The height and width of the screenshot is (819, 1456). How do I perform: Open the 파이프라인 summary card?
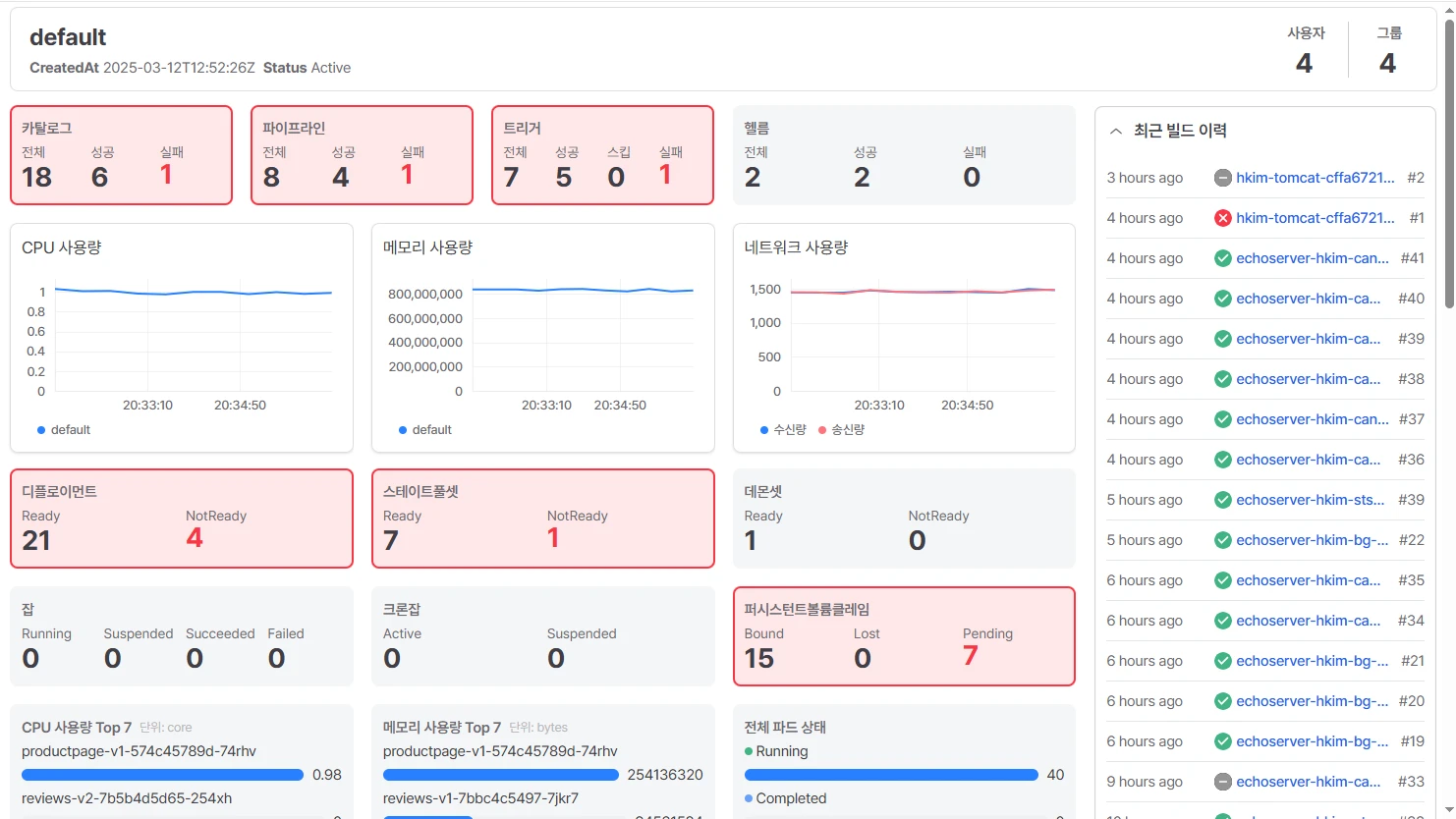(x=362, y=155)
